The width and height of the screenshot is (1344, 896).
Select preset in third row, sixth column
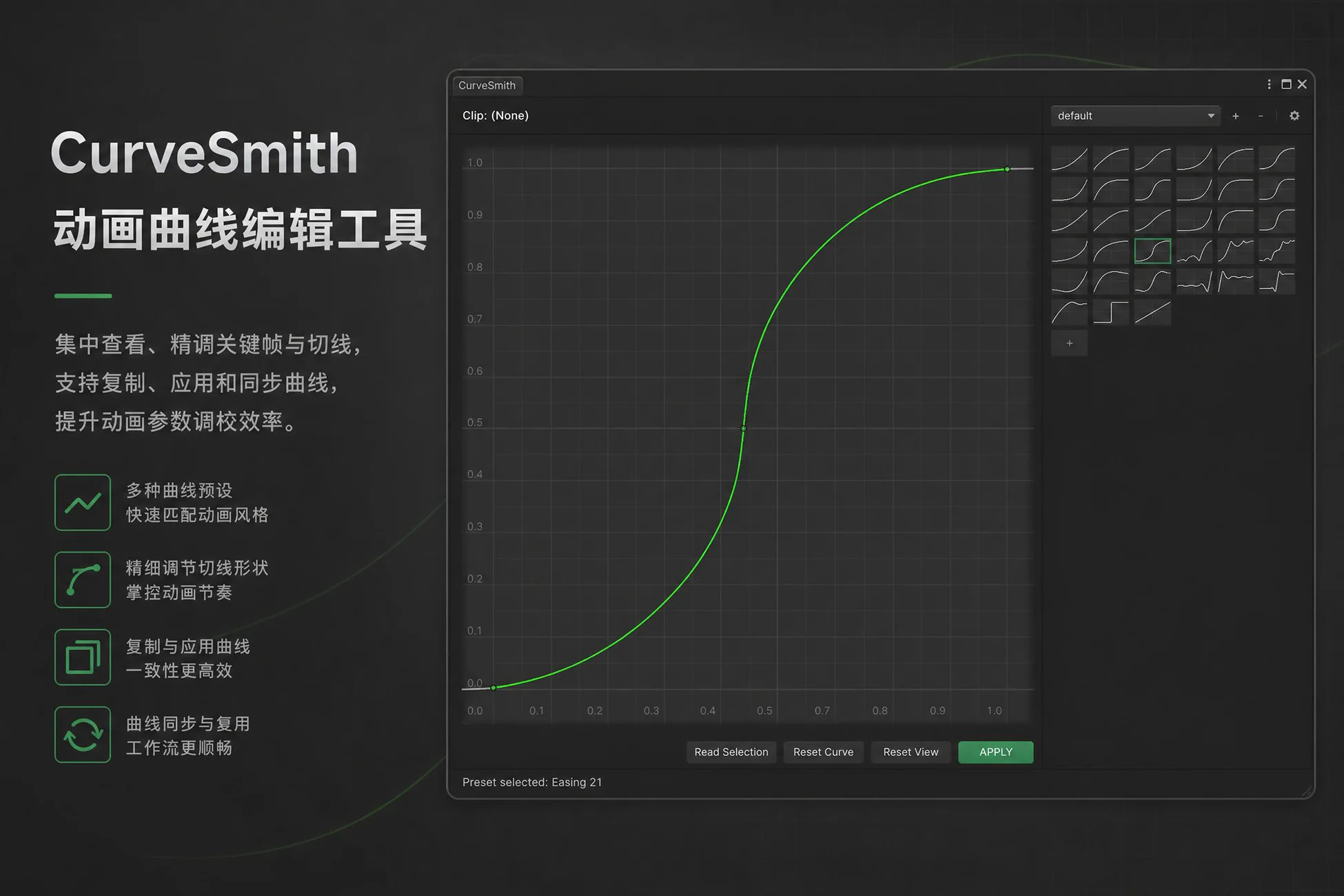click(1276, 221)
